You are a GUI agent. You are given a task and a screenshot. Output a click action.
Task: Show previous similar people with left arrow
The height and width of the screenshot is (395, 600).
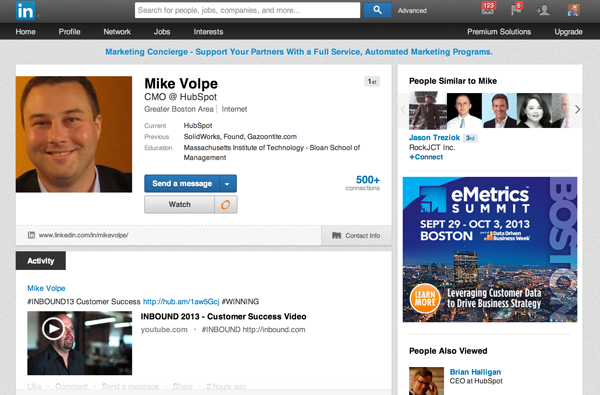coord(403,110)
